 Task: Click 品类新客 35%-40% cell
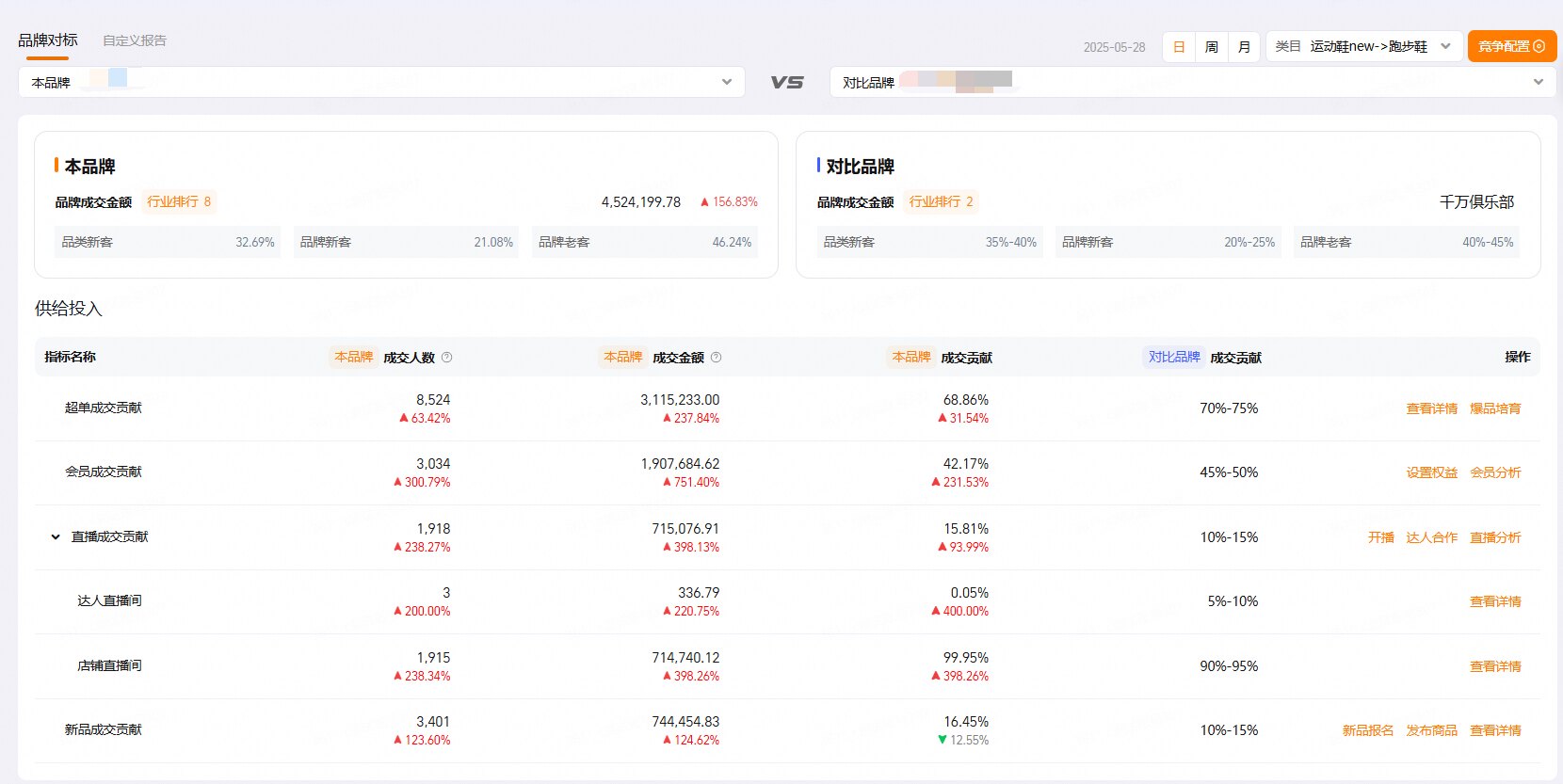[x=930, y=242]
